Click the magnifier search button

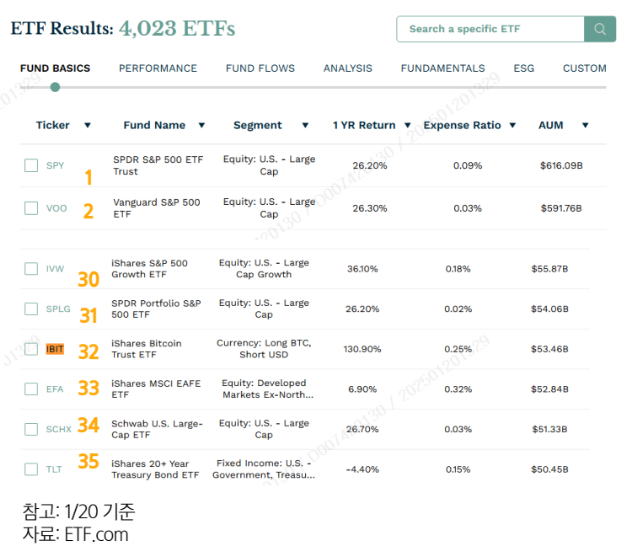[600, 29]
